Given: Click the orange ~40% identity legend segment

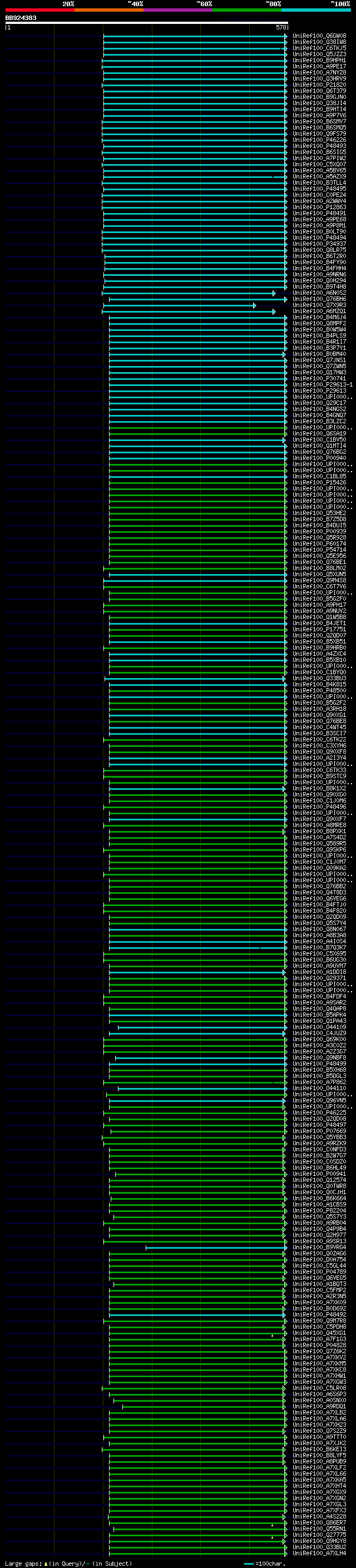Looking at the screenshot, I should pos(109,10).
